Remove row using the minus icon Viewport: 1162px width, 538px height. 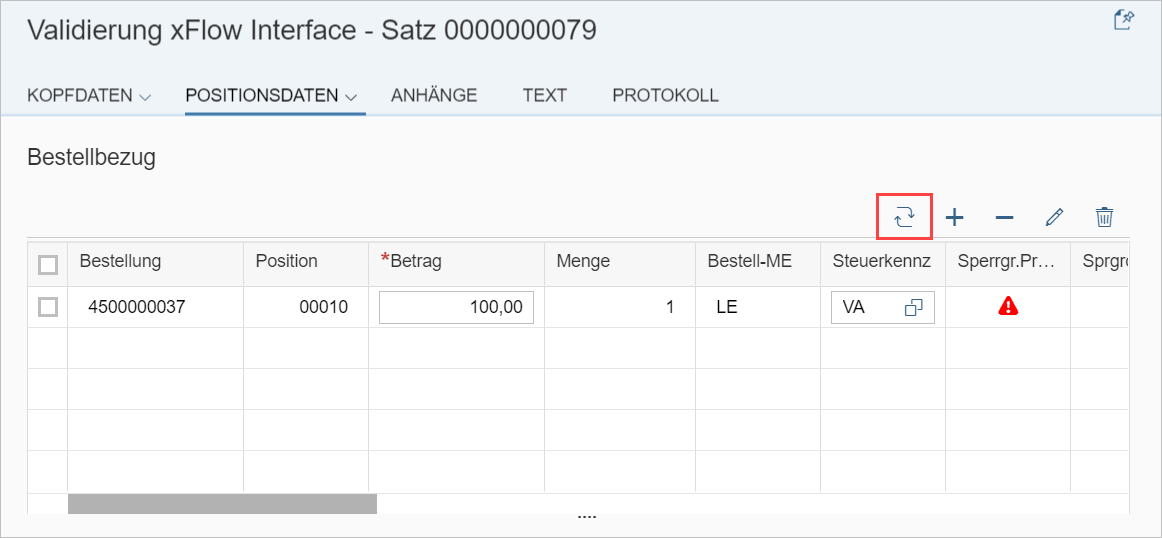click(1004, 217)
